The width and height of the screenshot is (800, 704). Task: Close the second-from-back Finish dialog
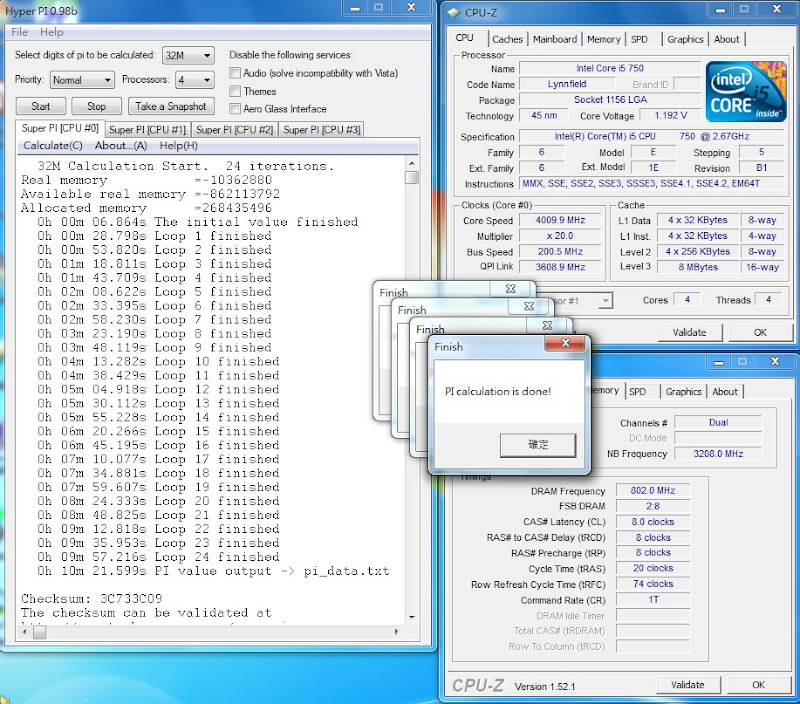[x=529, y=306]
